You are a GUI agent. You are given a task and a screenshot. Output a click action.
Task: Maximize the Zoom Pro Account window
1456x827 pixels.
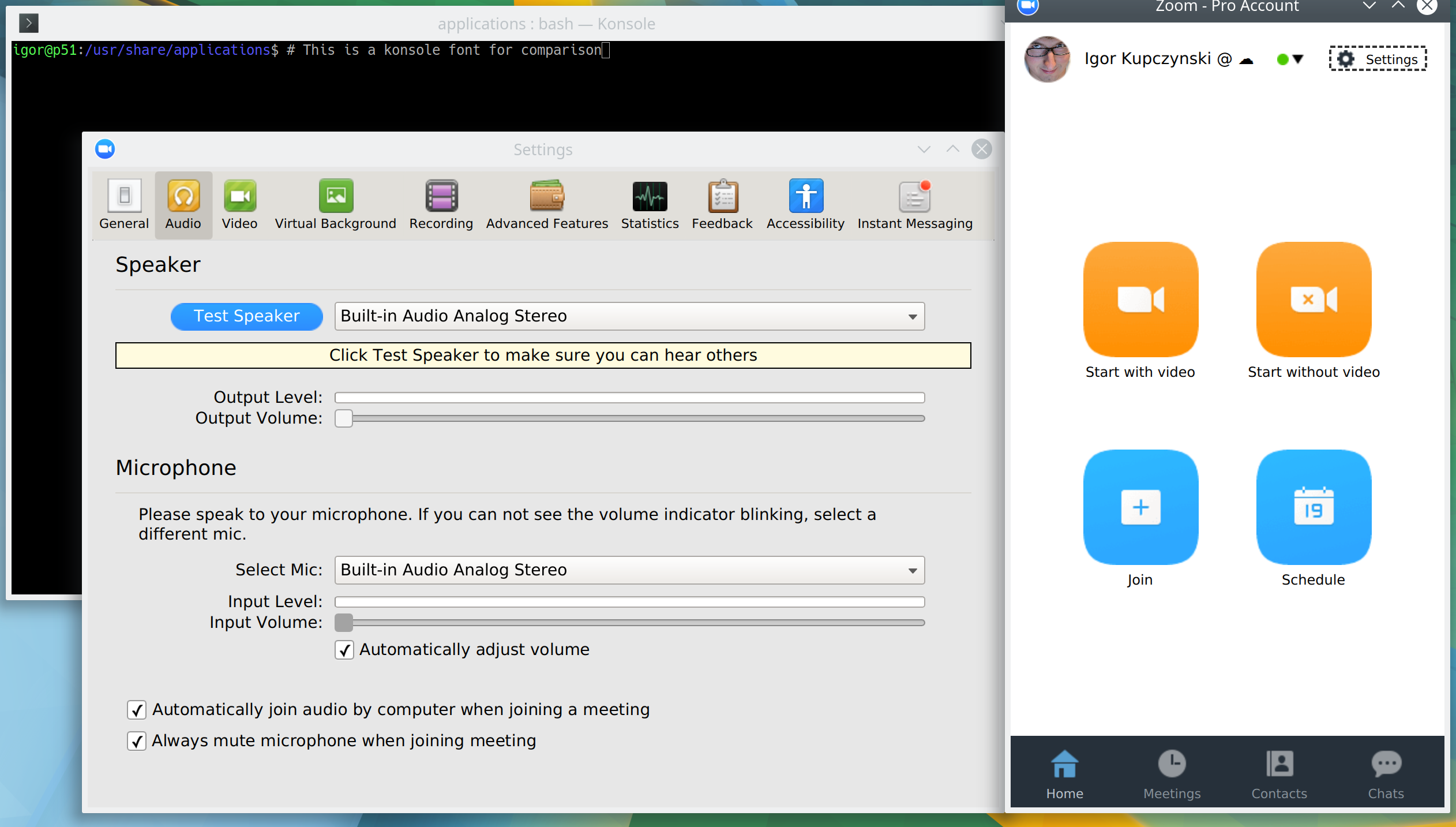pyautogui.click(x=1398, y=5)
